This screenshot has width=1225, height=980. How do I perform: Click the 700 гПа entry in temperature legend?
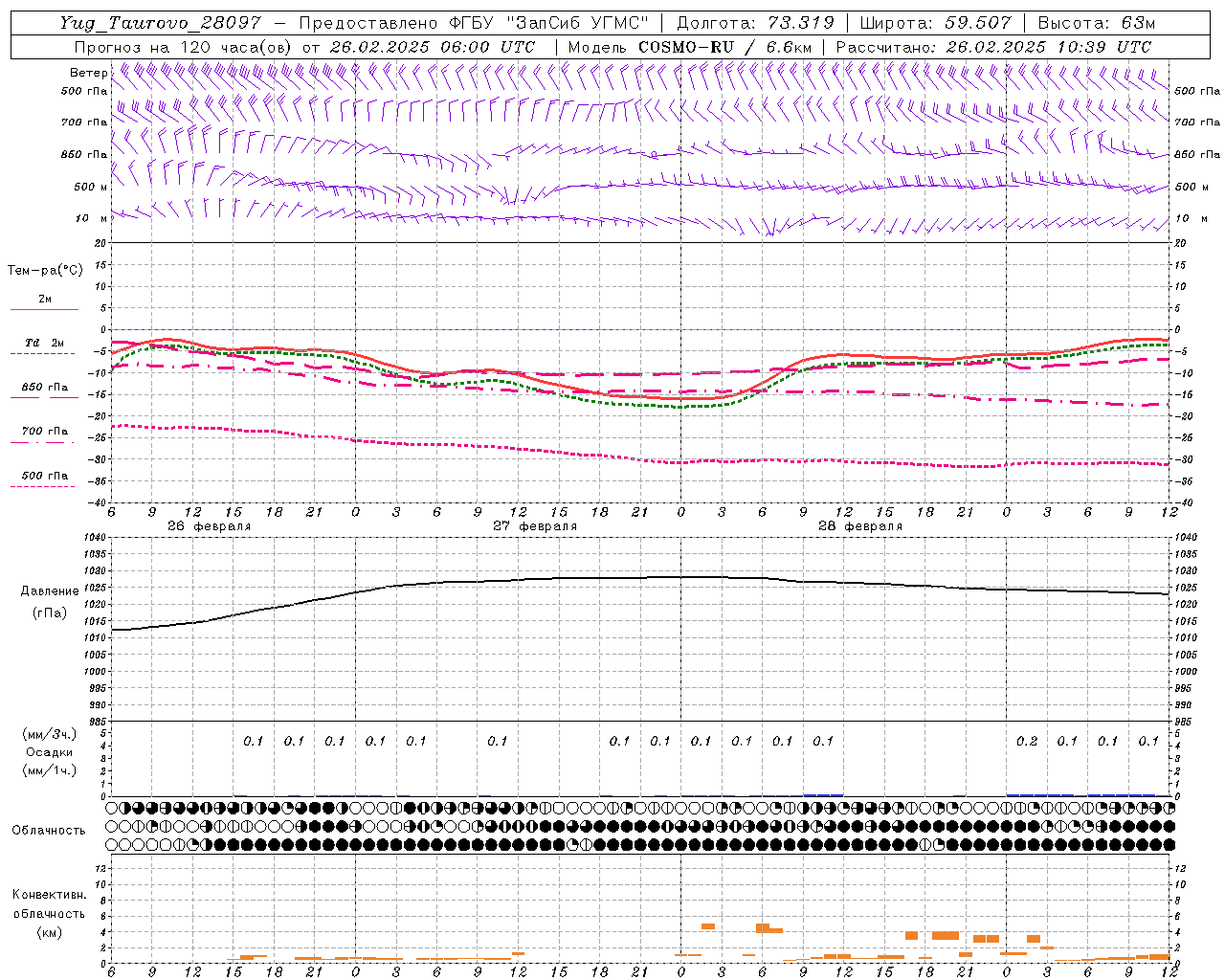(45, 431)
